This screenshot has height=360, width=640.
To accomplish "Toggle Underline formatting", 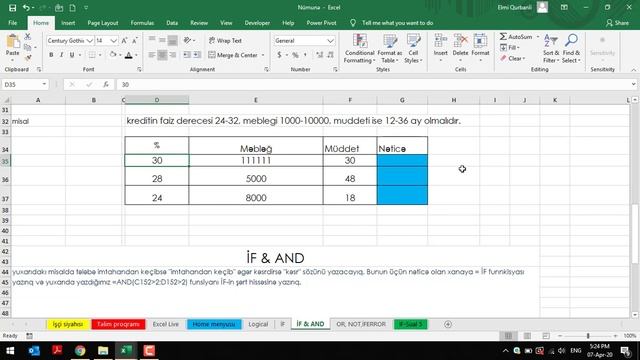I will coord(72,55).
